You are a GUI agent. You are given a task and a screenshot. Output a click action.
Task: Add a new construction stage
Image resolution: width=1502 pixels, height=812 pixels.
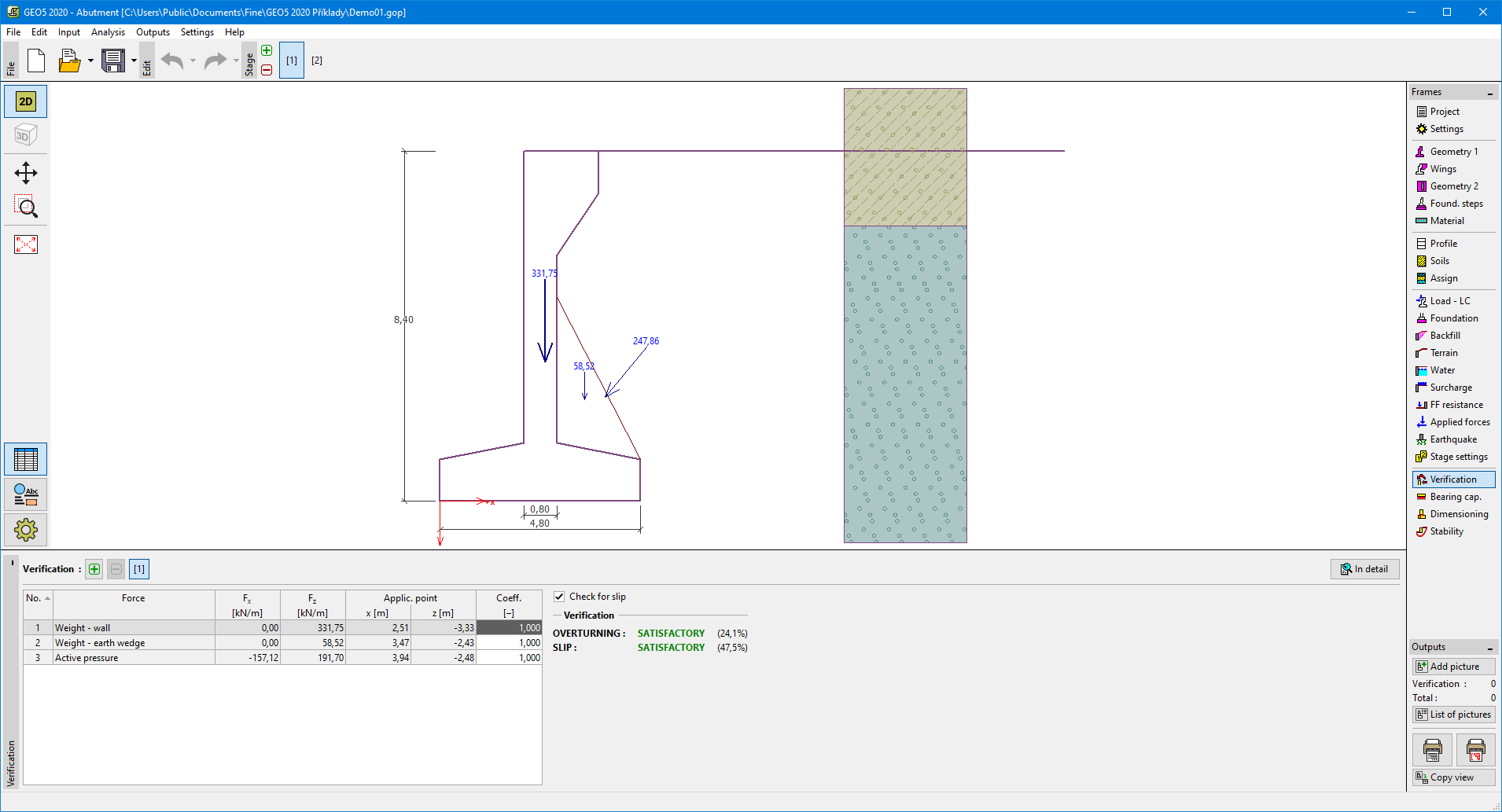pos(267,51)
